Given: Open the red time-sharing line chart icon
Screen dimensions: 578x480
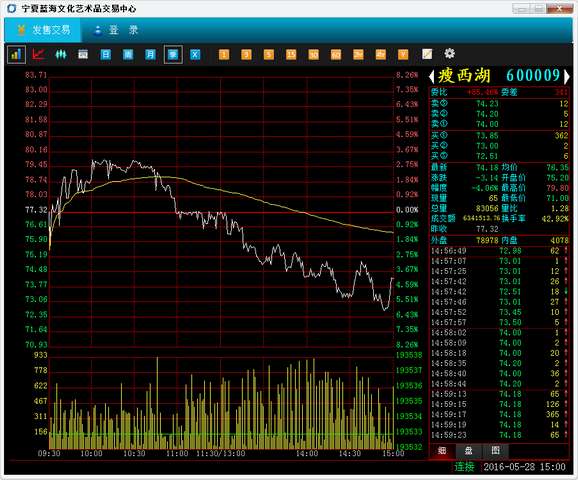Looking at the screenshot, I should click(38, 55).
